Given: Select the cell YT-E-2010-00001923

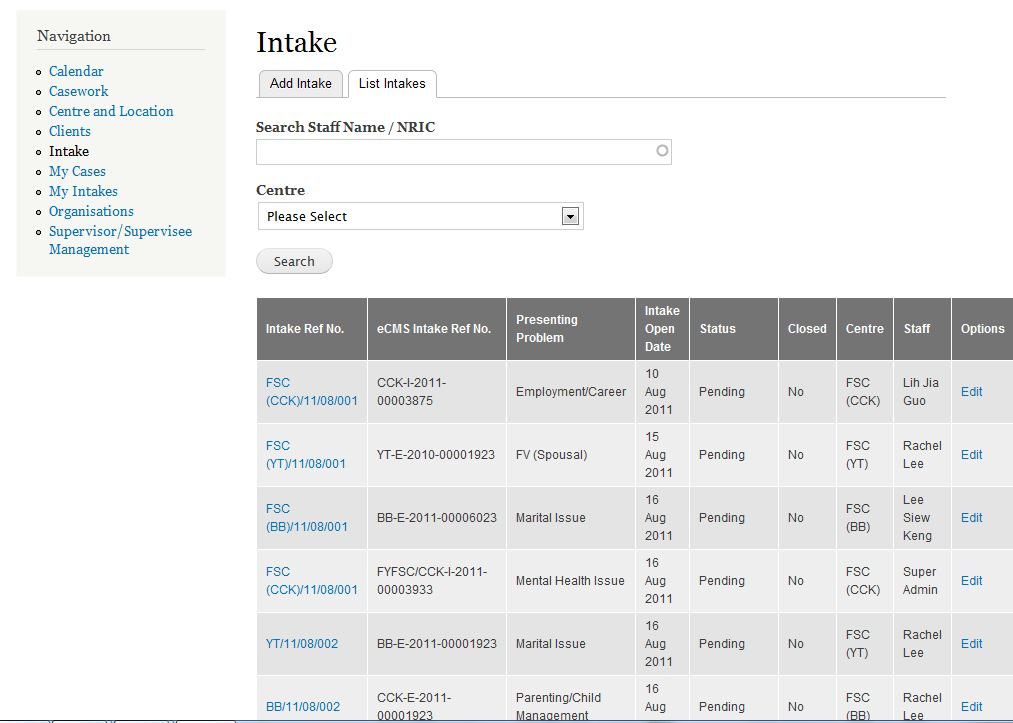Looking at the screenshot, I should (437, 455).
